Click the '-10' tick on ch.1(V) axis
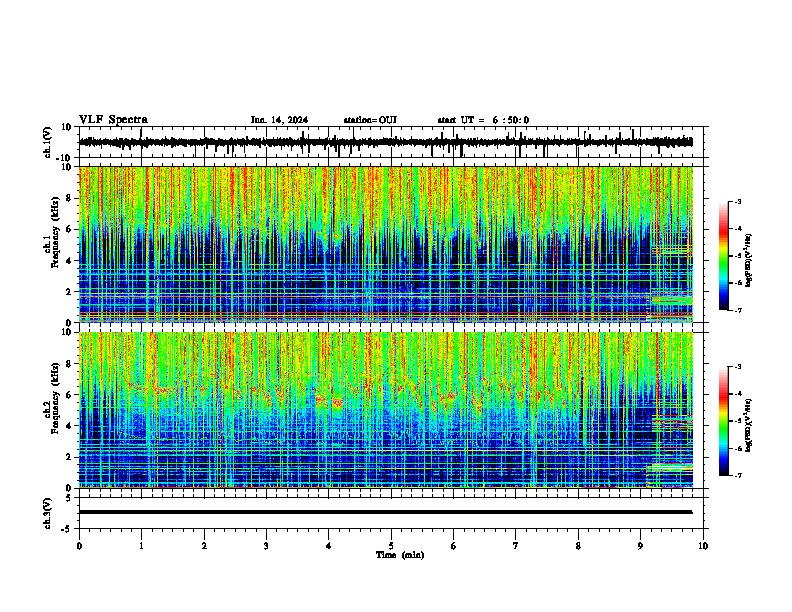 click(65, 158)
